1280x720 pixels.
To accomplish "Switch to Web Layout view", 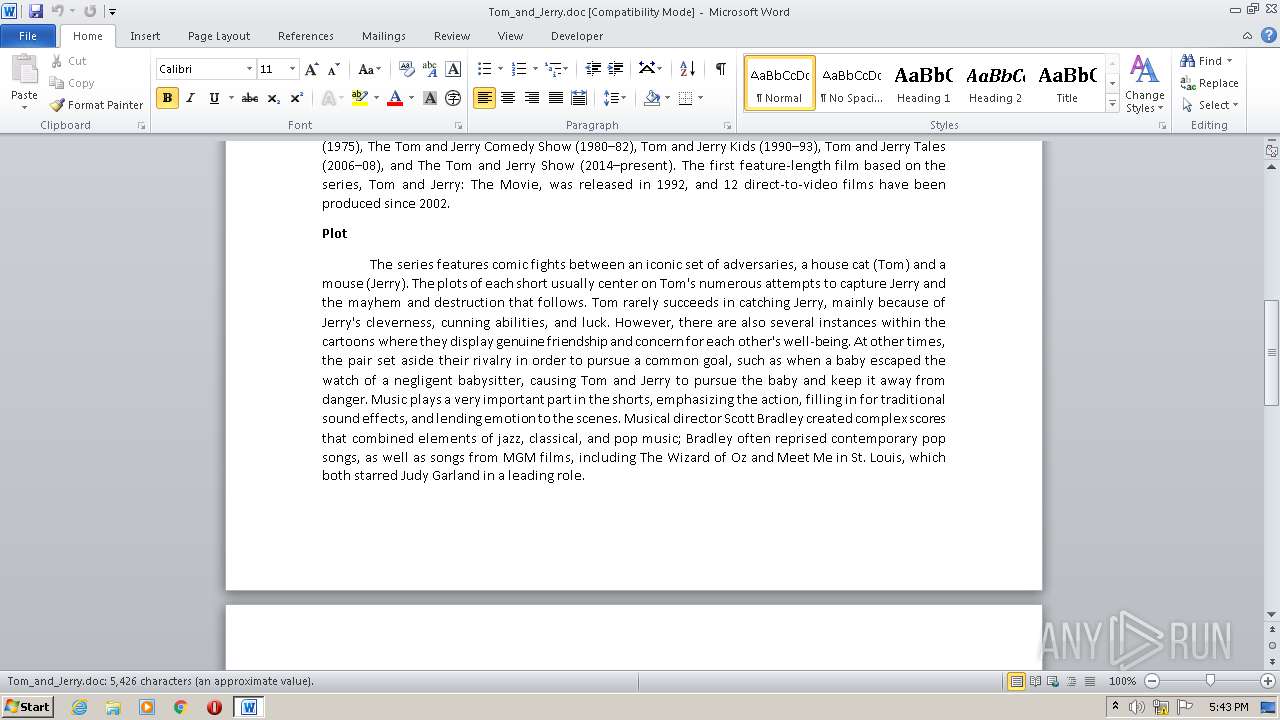I will pyautogui.click(x=1053, y=681).
